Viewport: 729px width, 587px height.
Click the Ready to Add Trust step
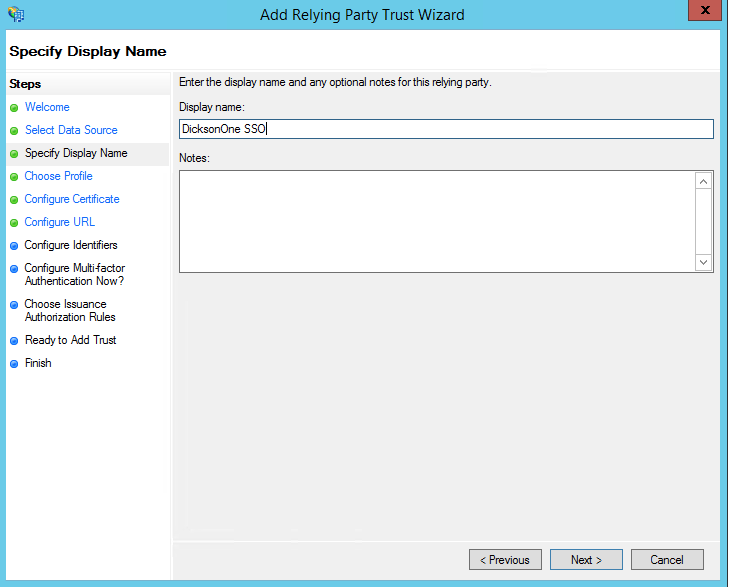71,340
